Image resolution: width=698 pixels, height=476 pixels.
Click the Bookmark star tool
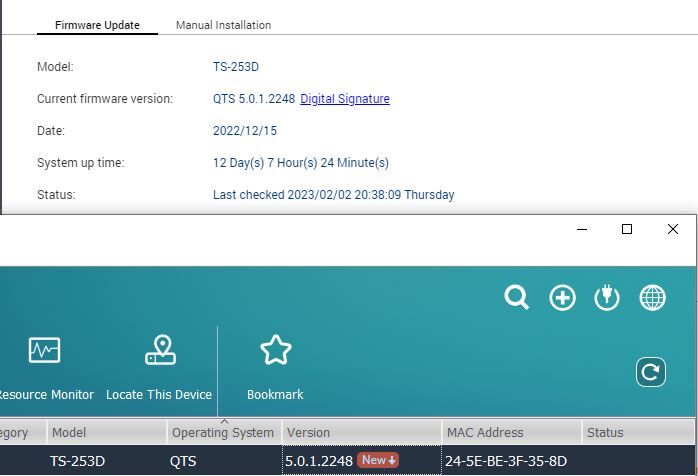pyautogui.click(x=276, y=368)
